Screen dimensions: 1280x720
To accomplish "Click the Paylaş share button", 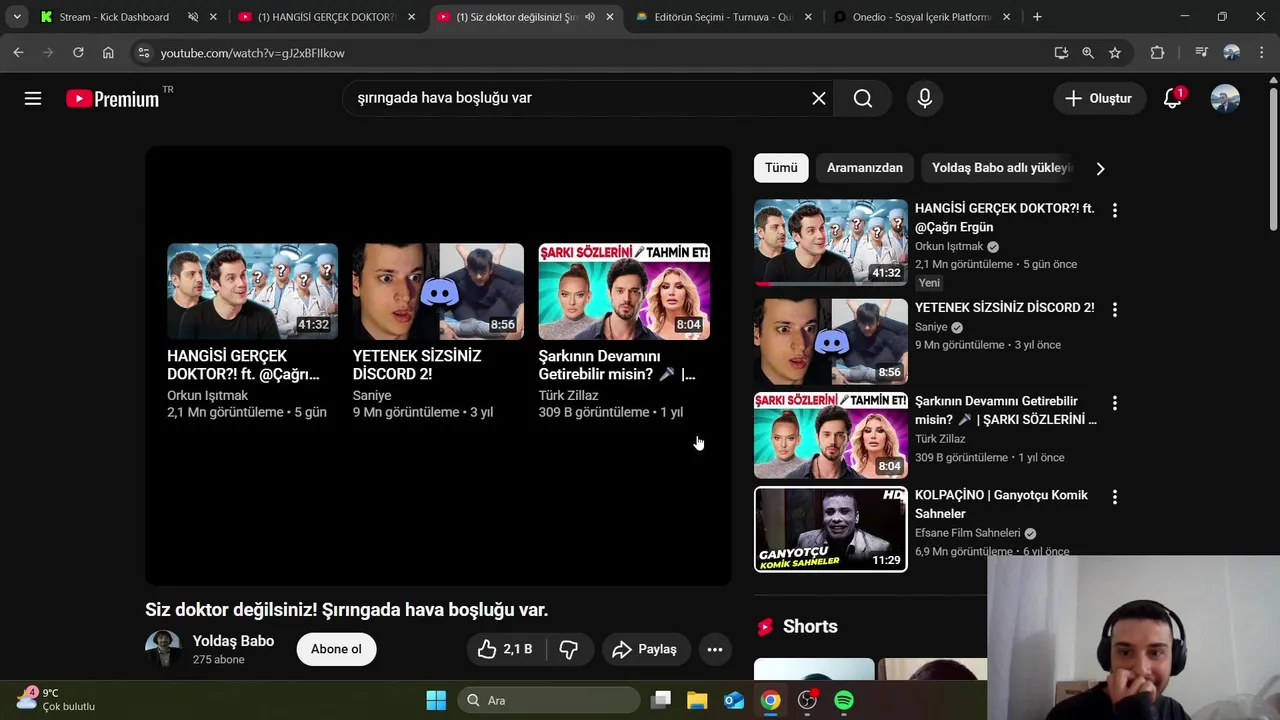I will (645, 649).
